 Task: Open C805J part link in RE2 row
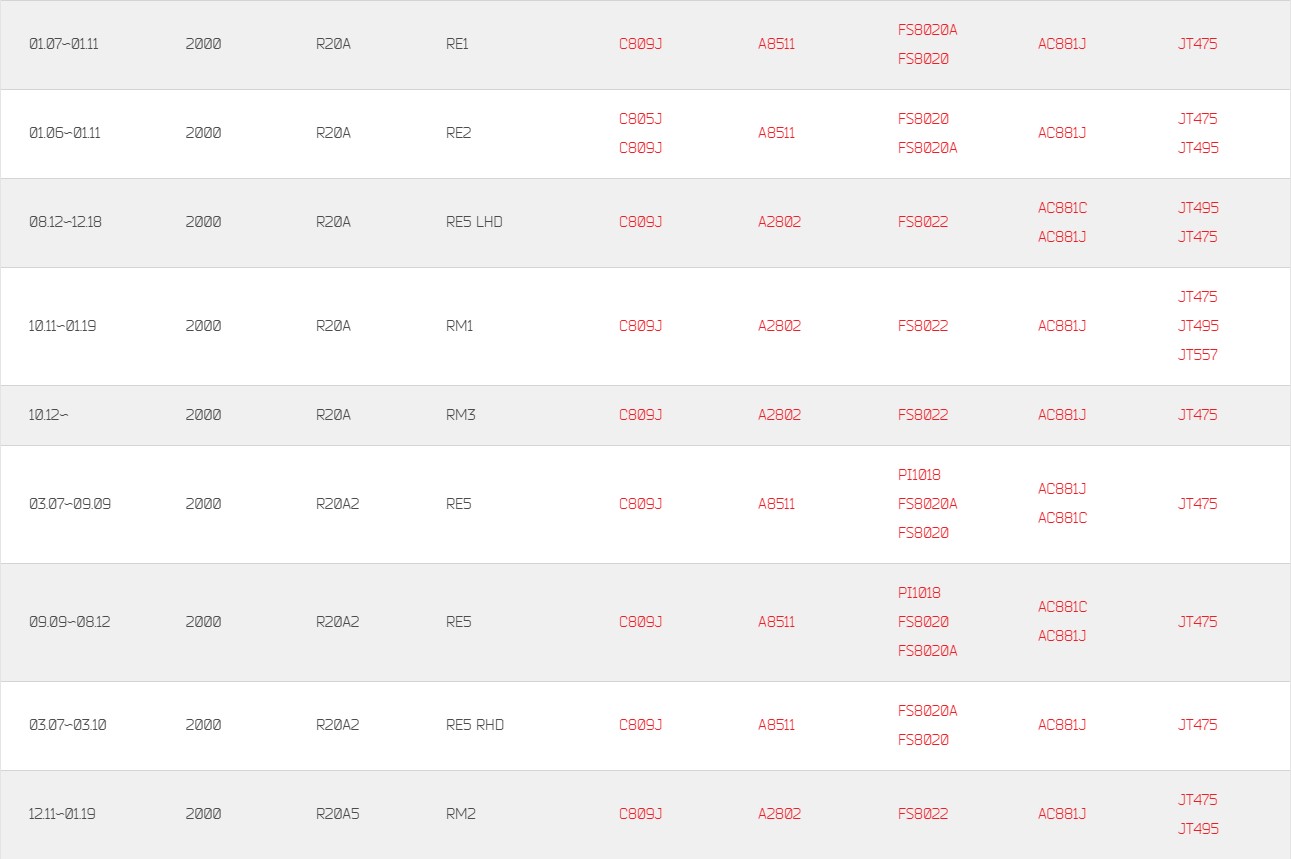pyautogui.click(x=640, y=118)
